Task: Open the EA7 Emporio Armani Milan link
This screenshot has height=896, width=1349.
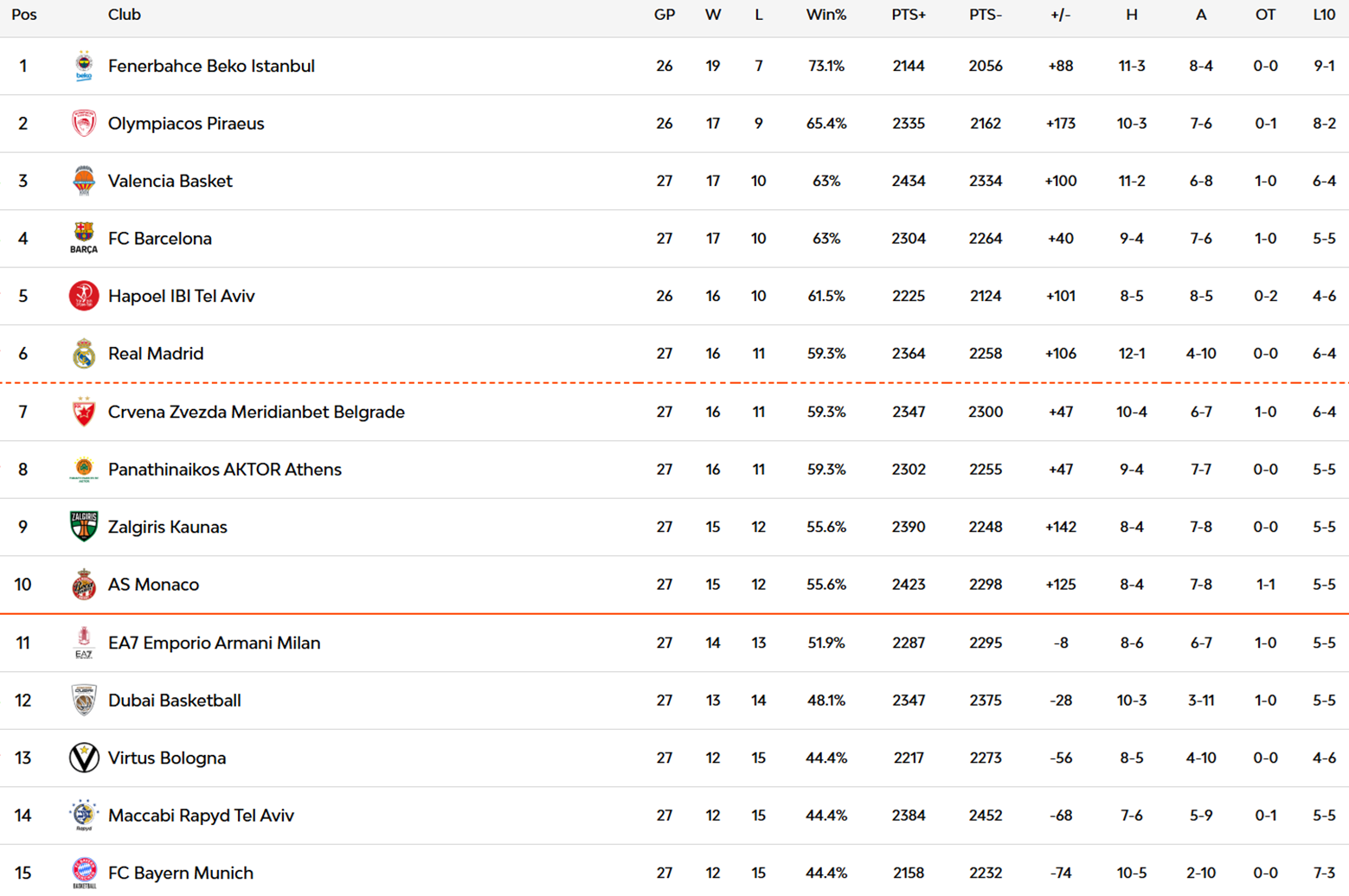Action: [x=214, y=643]
